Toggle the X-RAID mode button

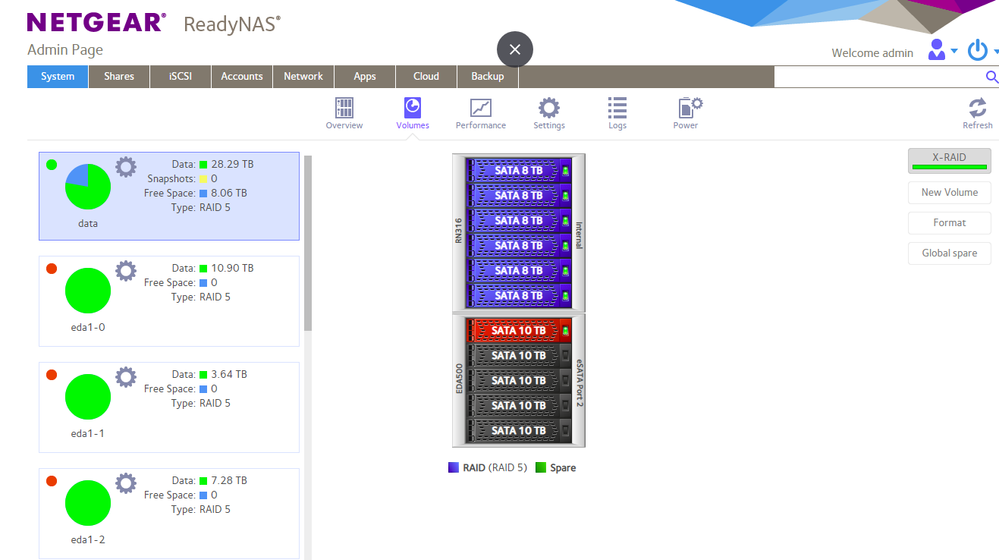click(949, 161)
